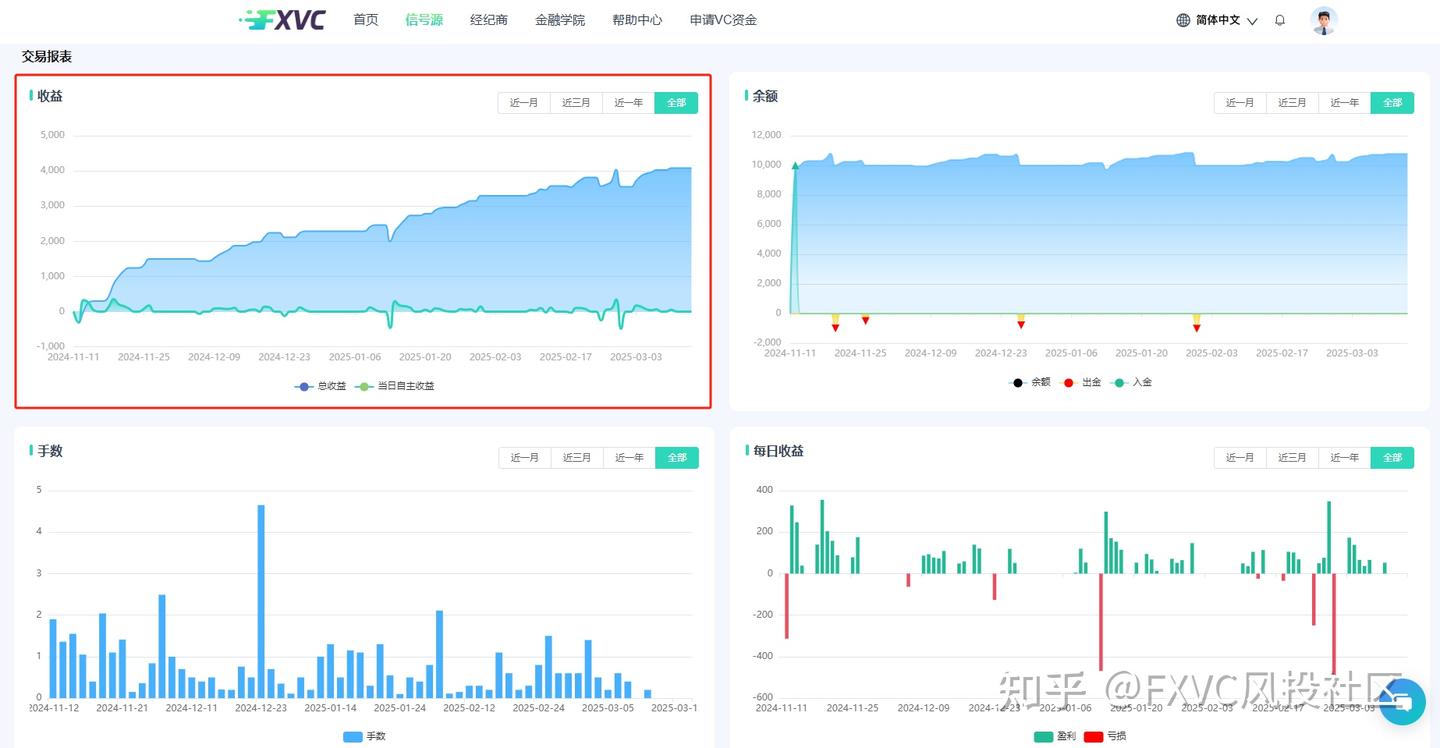This screenshot has width=1440, height=748.
Task: Toggle 手数 legend icon below the bar chart
Action: [x=353, y=737]
